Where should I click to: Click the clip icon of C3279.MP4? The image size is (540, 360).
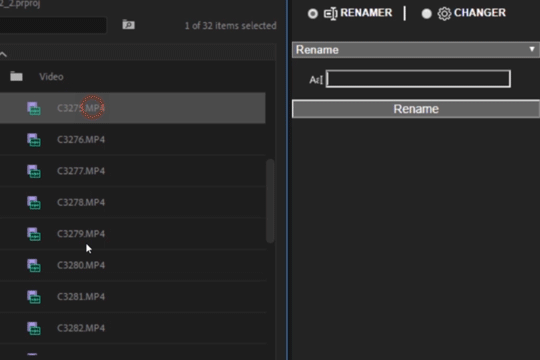[x=34, y=234]
